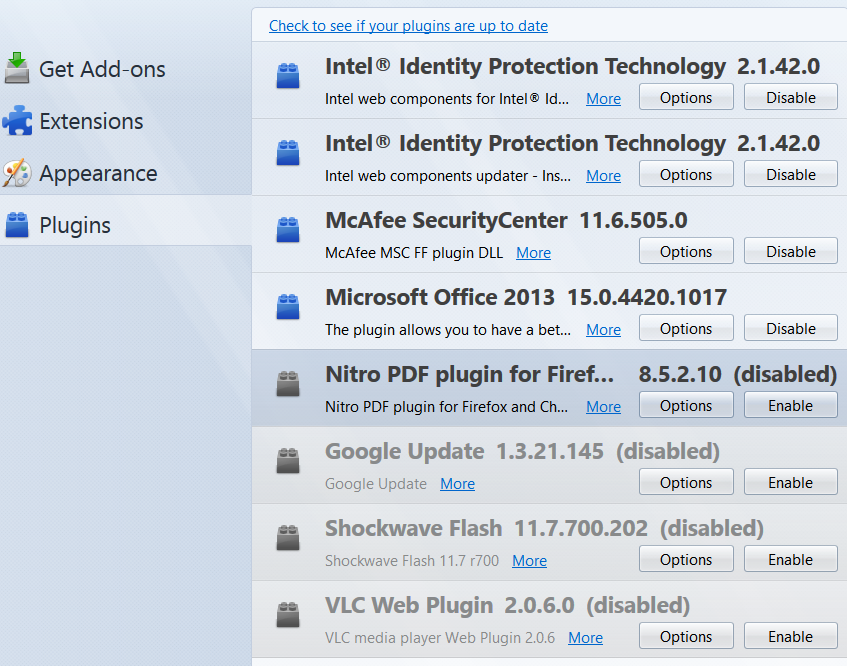Open 'Check to see if your plugins are up to date'
Screen dimensions: 847x666
coord(408,26)
